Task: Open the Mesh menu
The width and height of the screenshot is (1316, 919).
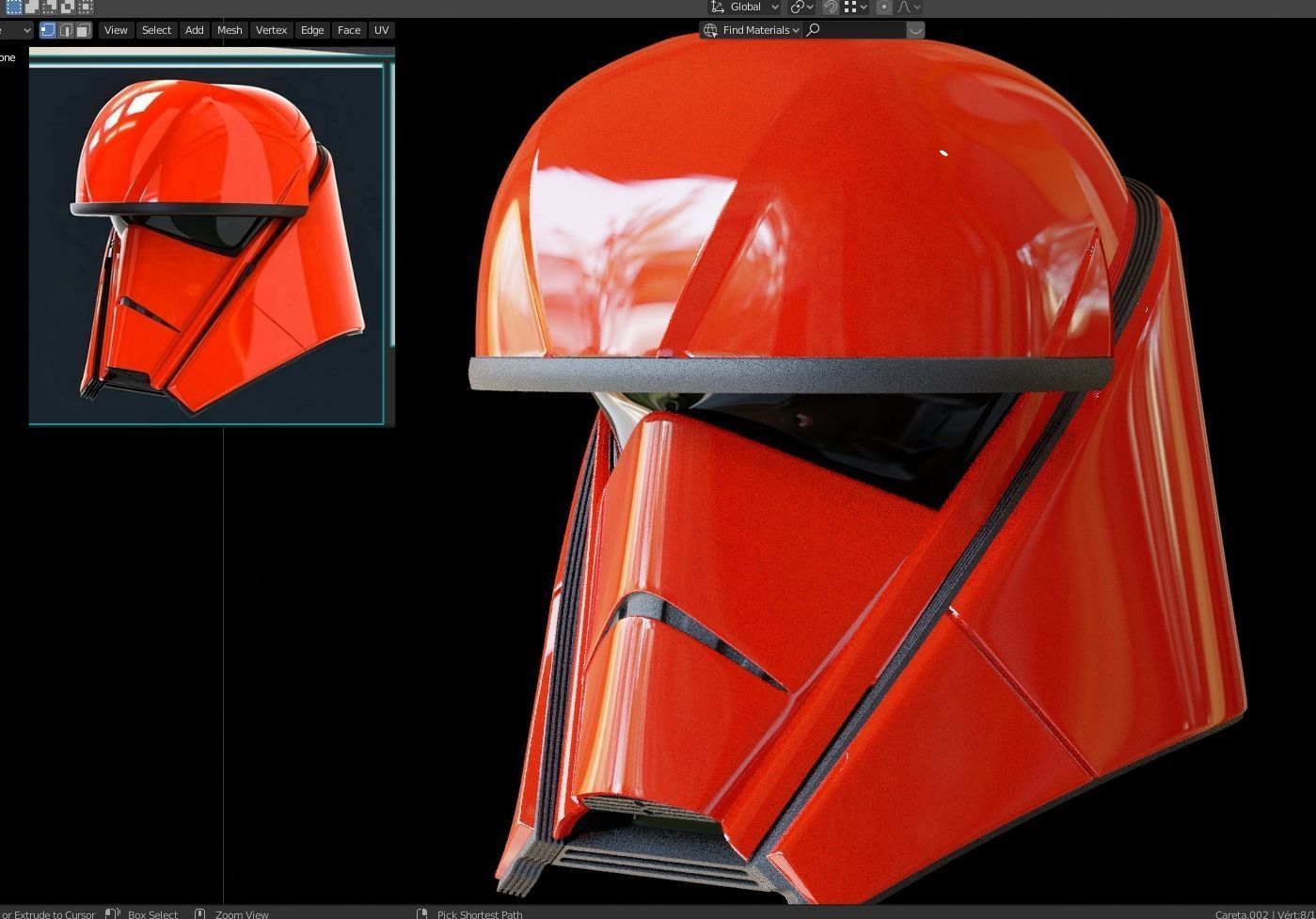Action: coord(230,30)
